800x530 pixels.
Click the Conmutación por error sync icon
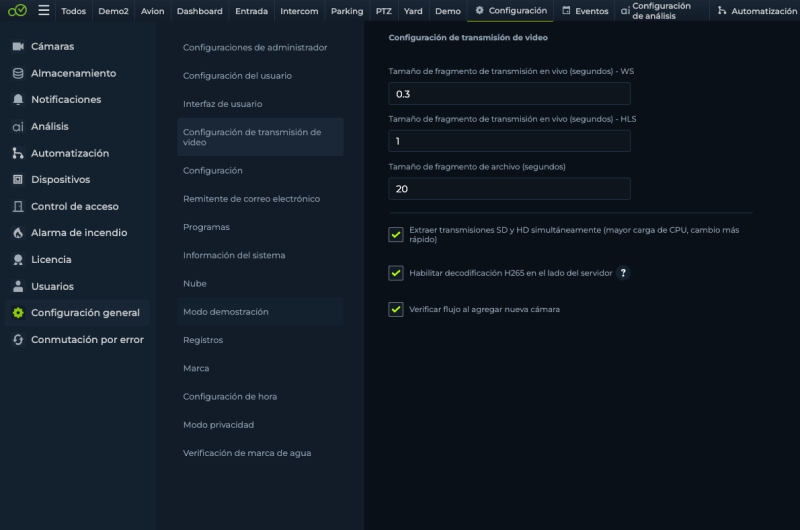[x=18, y=340]
